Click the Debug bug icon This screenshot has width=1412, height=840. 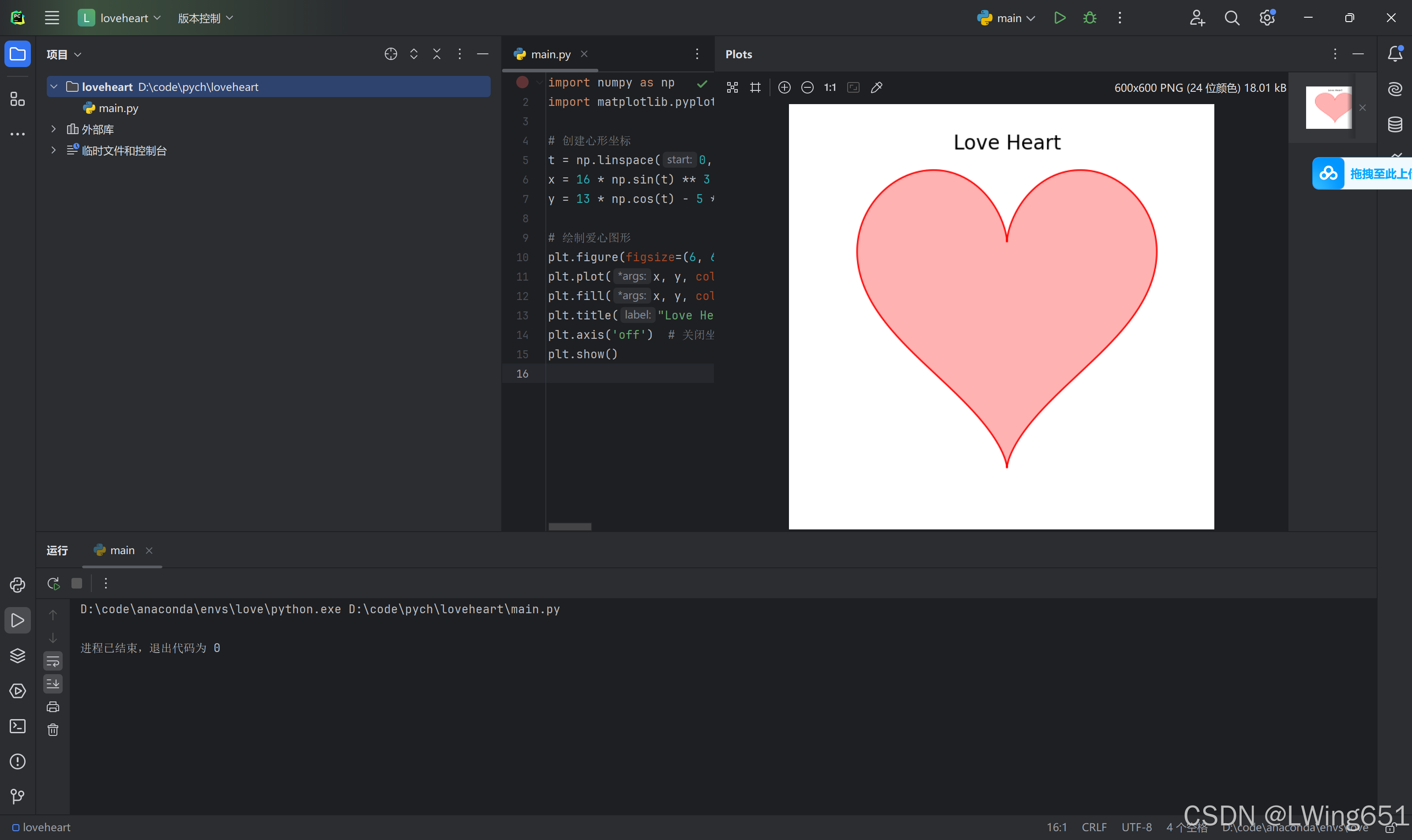click(x=1089, y=18)
